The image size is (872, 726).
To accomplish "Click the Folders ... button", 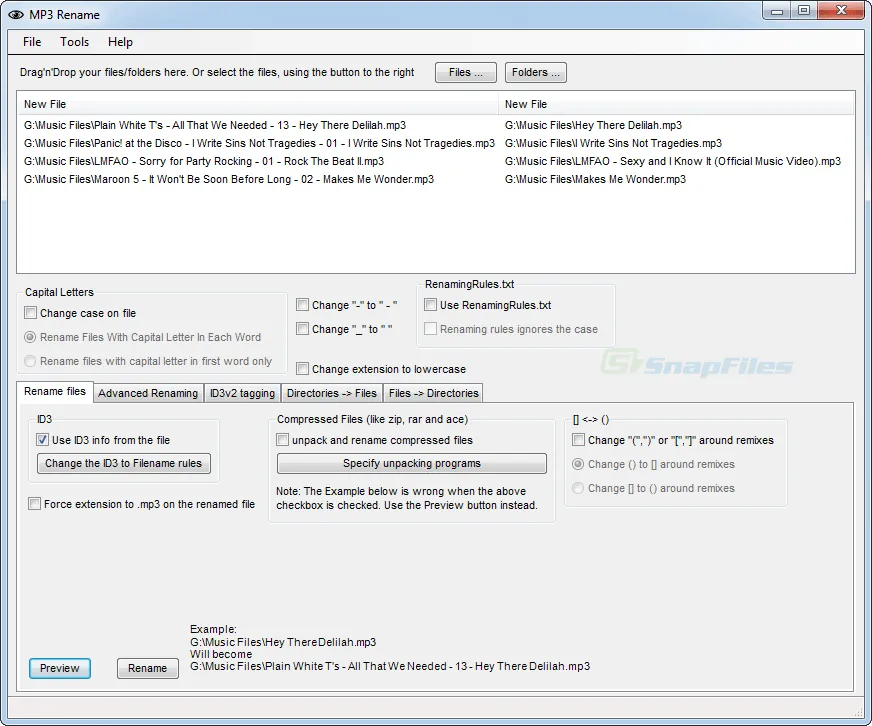I will pos(536,72).
